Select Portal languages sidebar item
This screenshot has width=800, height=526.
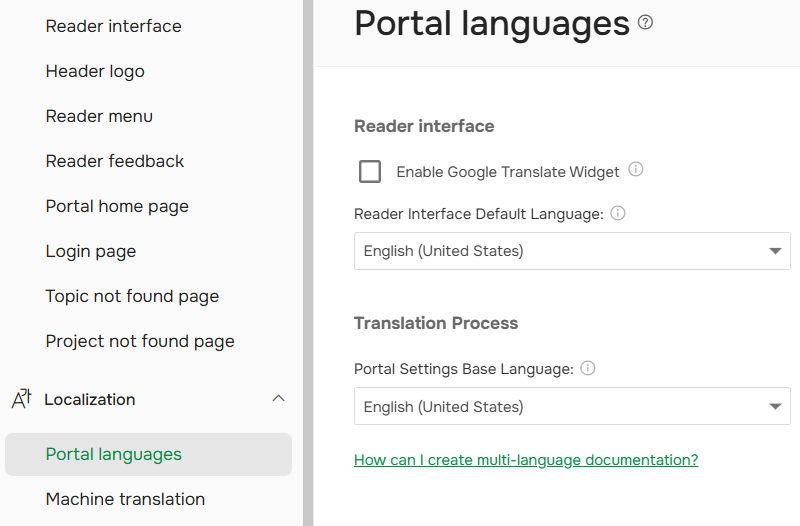point(148,454)
